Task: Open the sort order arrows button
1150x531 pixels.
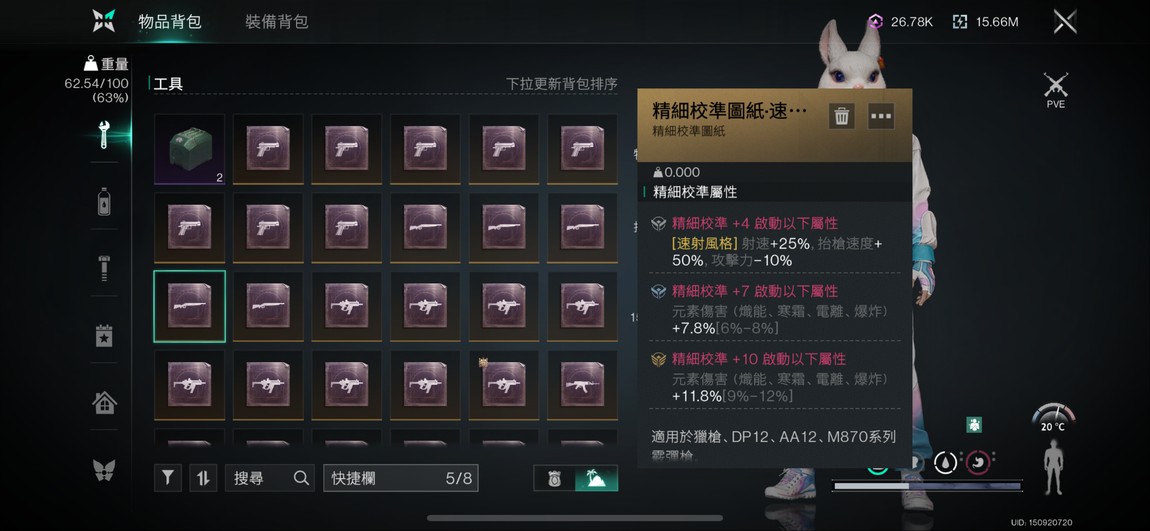Action: (x=203, y=478)
